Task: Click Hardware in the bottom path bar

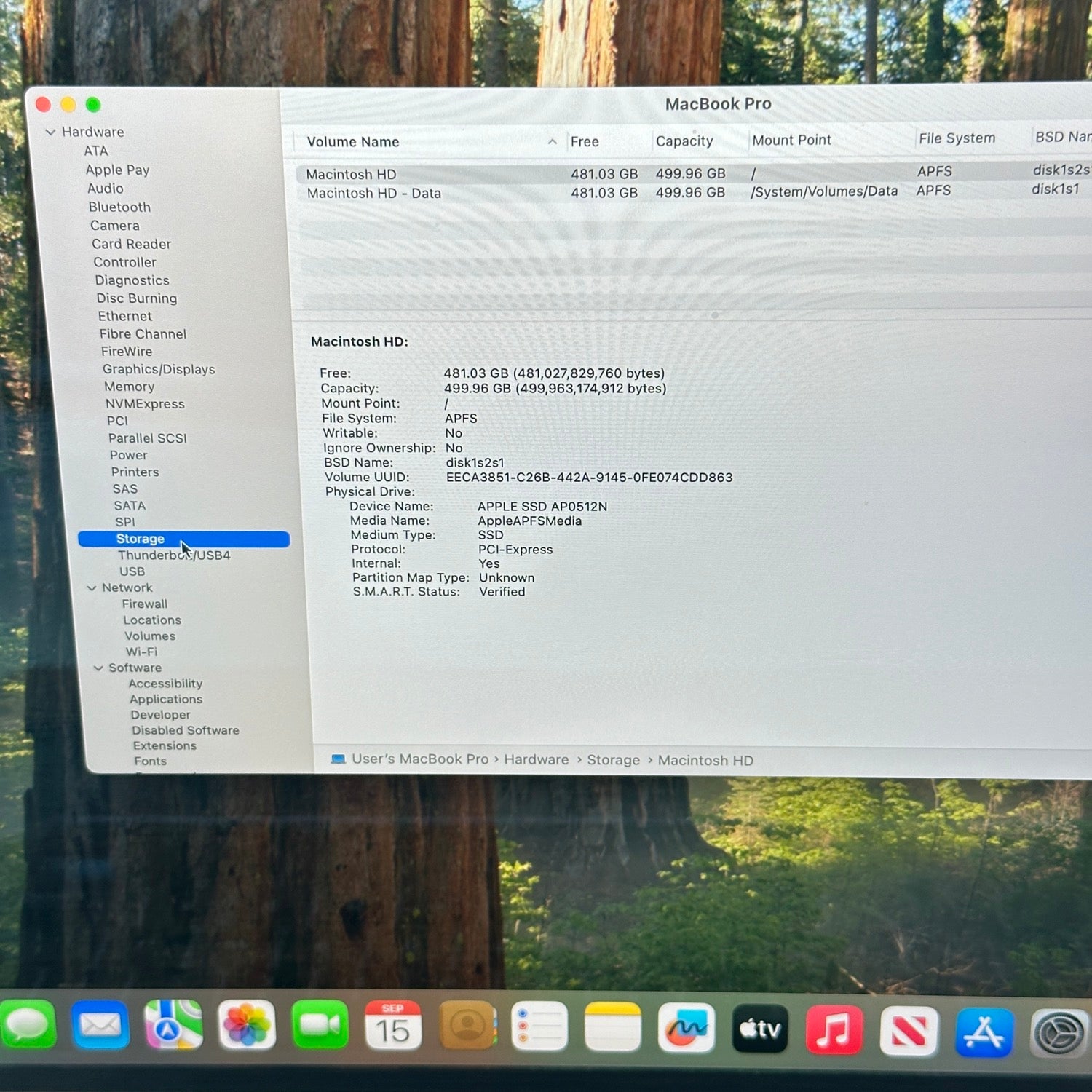Action: pyautogui.click(x=536, y=759)
